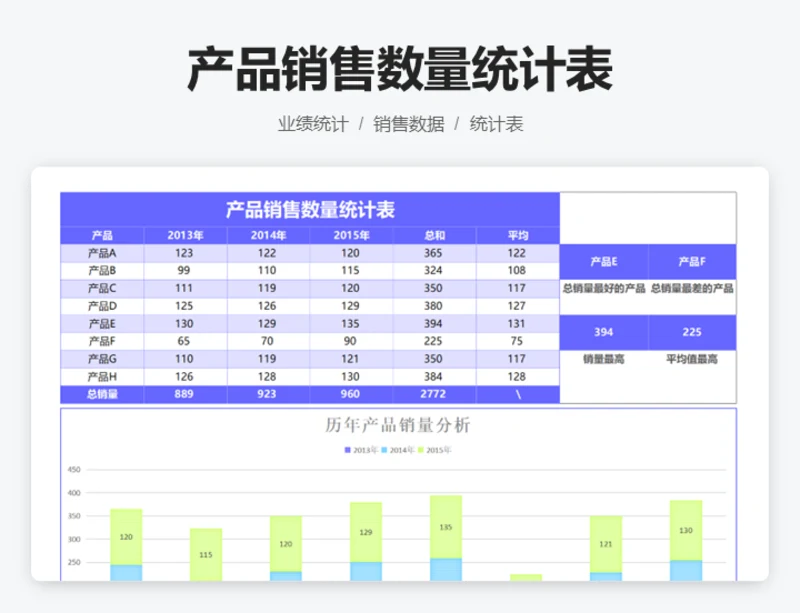The width and height of the screenshot is (800, 613).
Task: Click the 70 cell in 产品F row
Action: click(267, 341)
